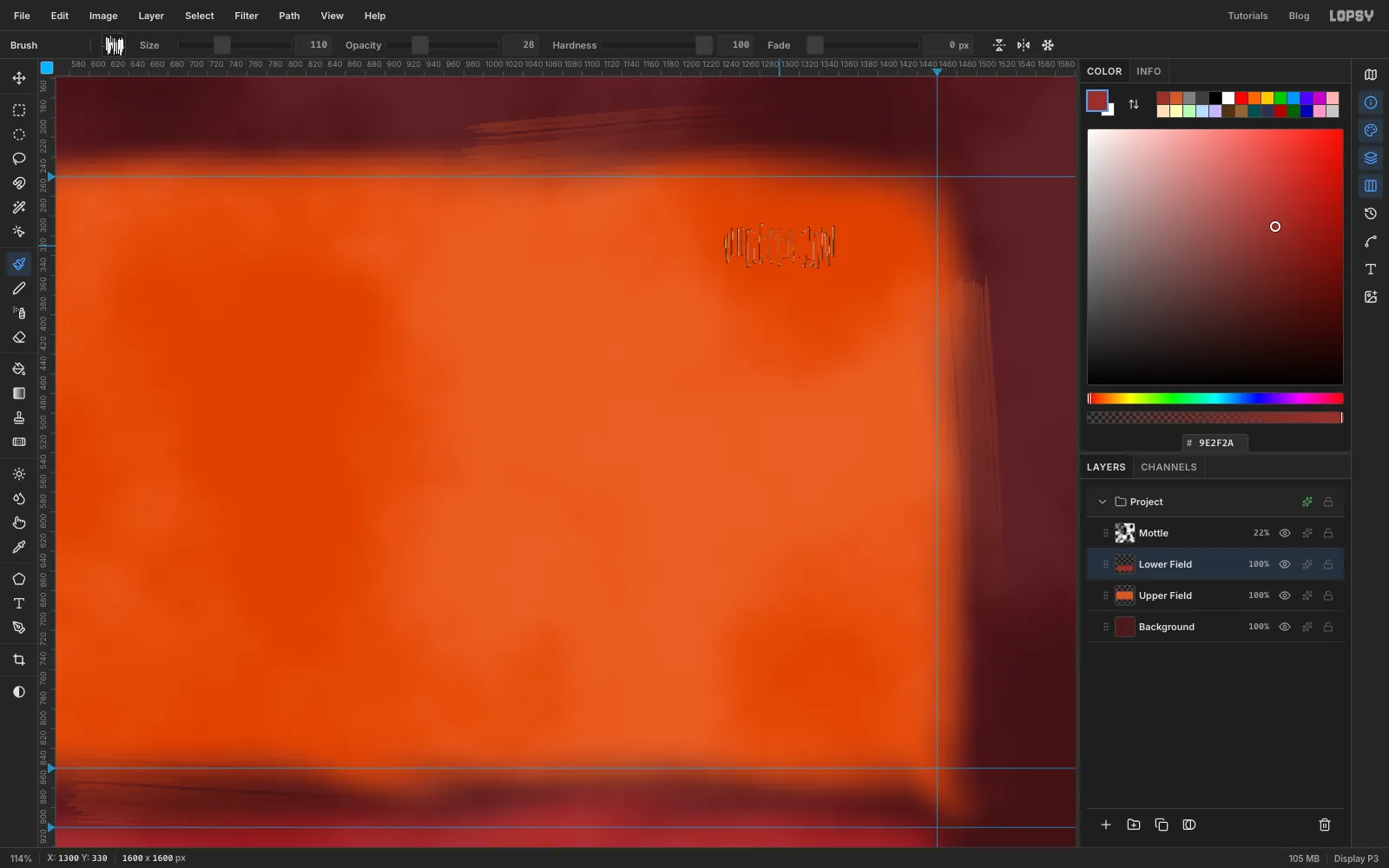
Task: Toggle horizontal mirror symmetry in brush options
Action: 1024,45
